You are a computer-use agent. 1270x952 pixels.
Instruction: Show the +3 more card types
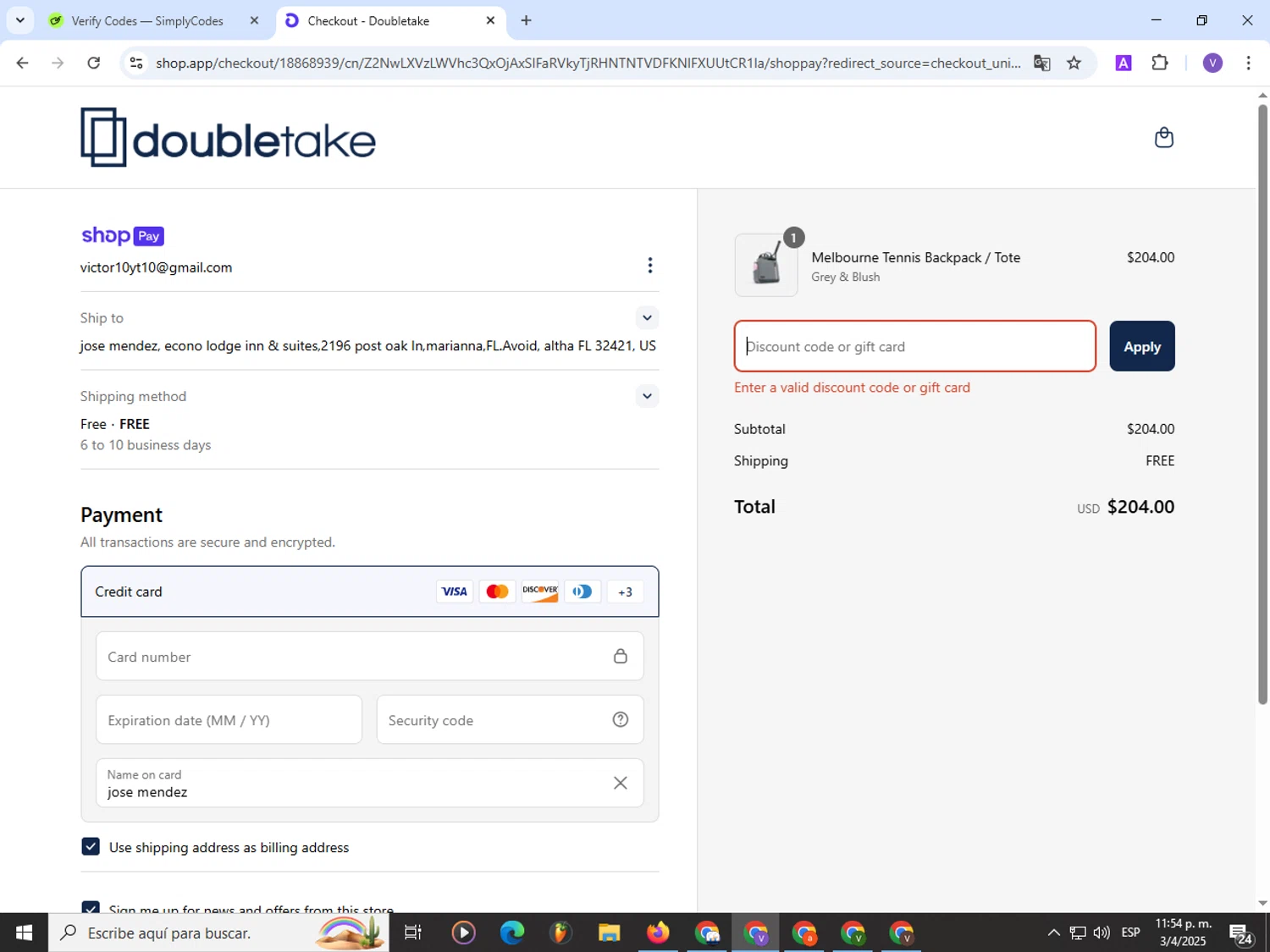625,592
